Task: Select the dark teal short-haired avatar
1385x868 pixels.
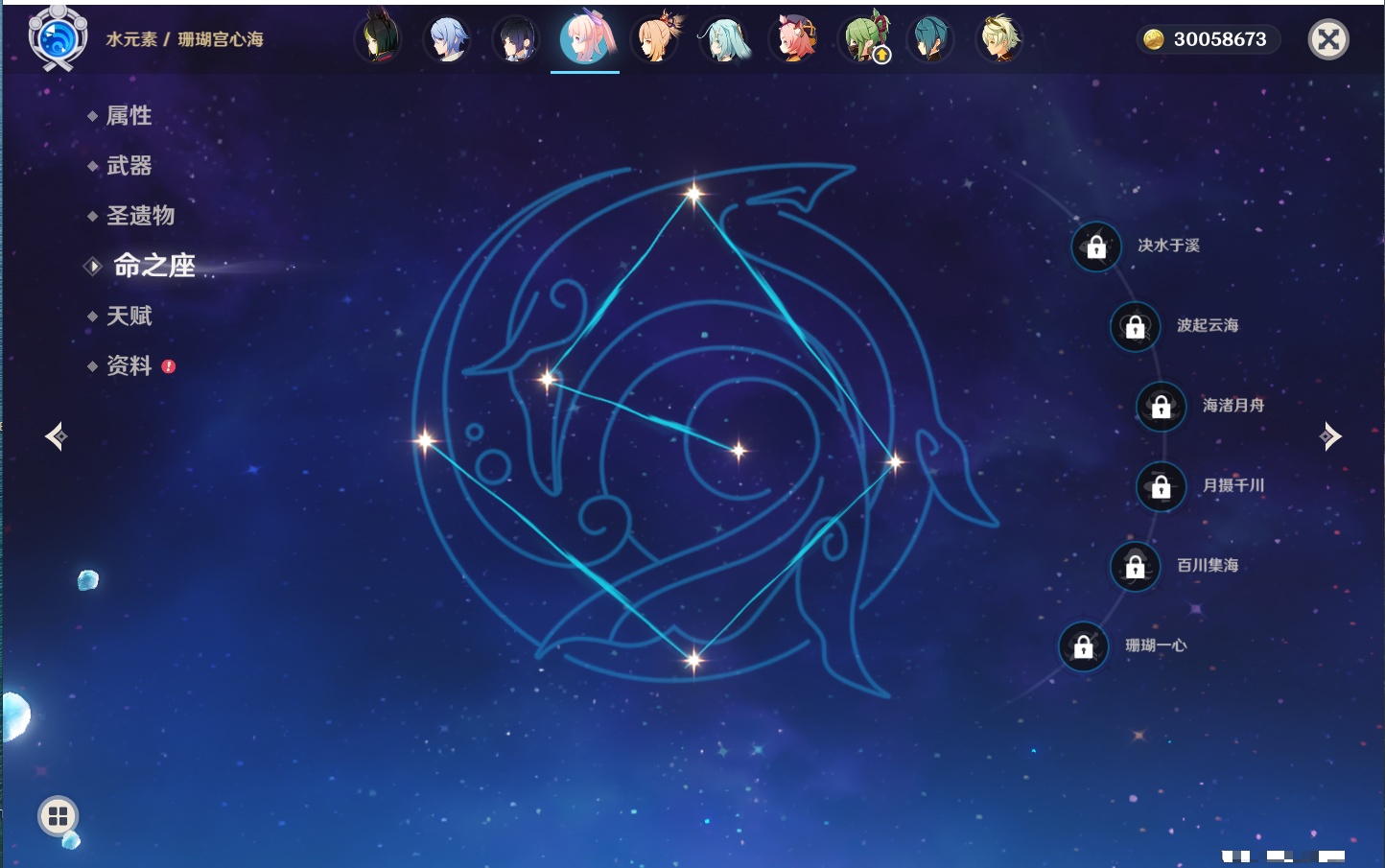Action: pos(929,39)
